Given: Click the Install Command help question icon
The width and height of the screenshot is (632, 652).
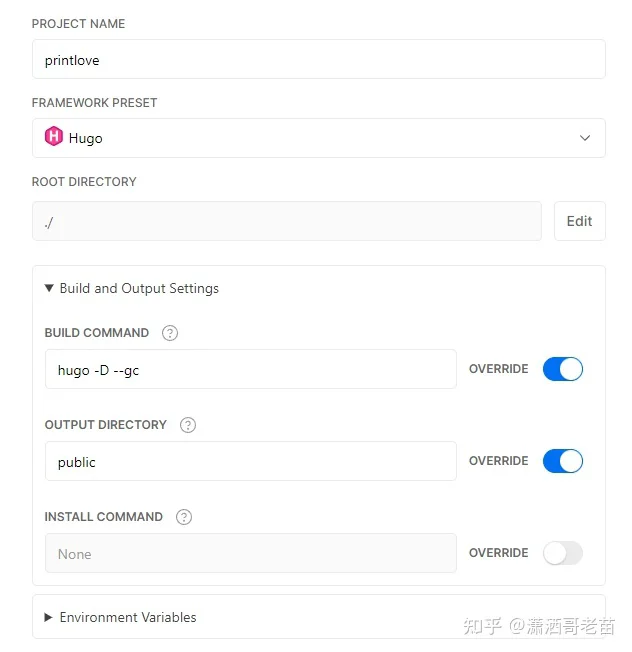Looking at the screenshot, I should [184, 517].
